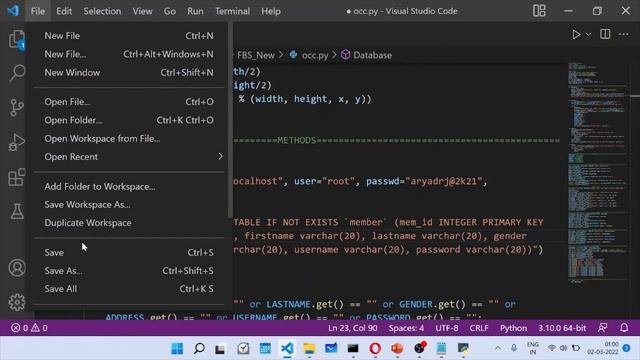Screen dimensions: 640x360
Task: Click the feedback icon in status bar
Action: [602, 328]
